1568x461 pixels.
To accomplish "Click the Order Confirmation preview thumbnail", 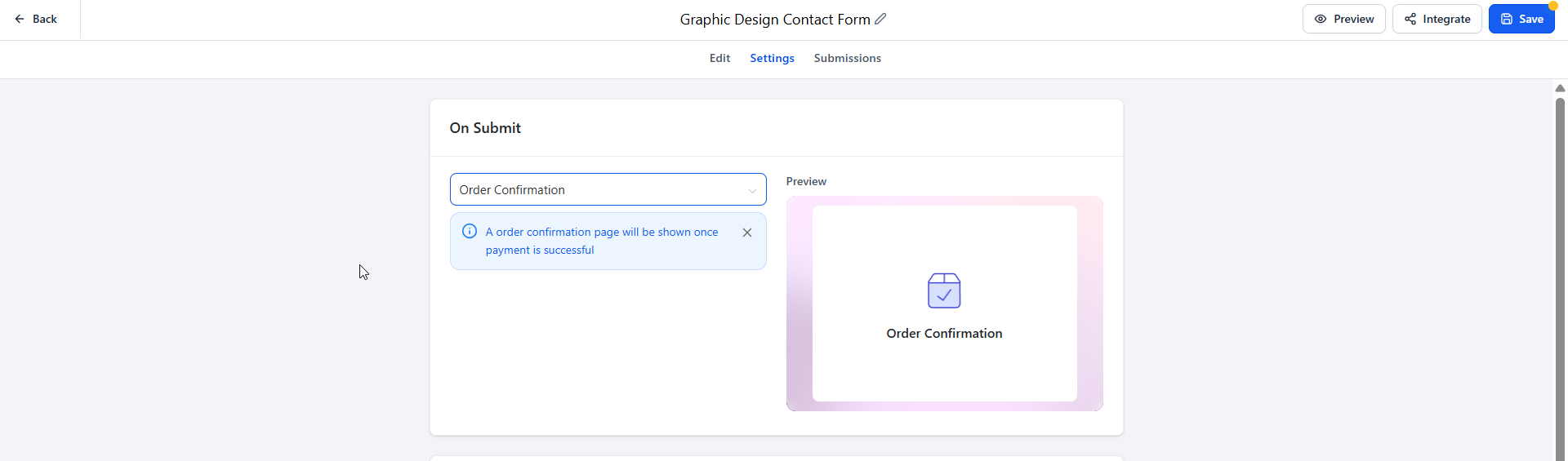I will coord(944,304).
